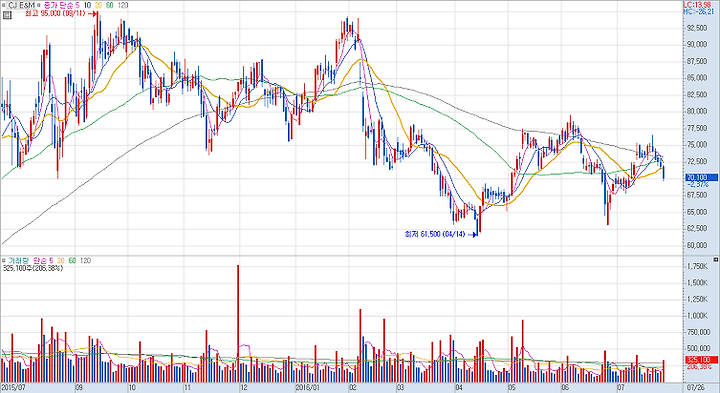Click the small square left of CJ E&M
The width and height of the screenshot is (720, 393).
pos(4,6)
